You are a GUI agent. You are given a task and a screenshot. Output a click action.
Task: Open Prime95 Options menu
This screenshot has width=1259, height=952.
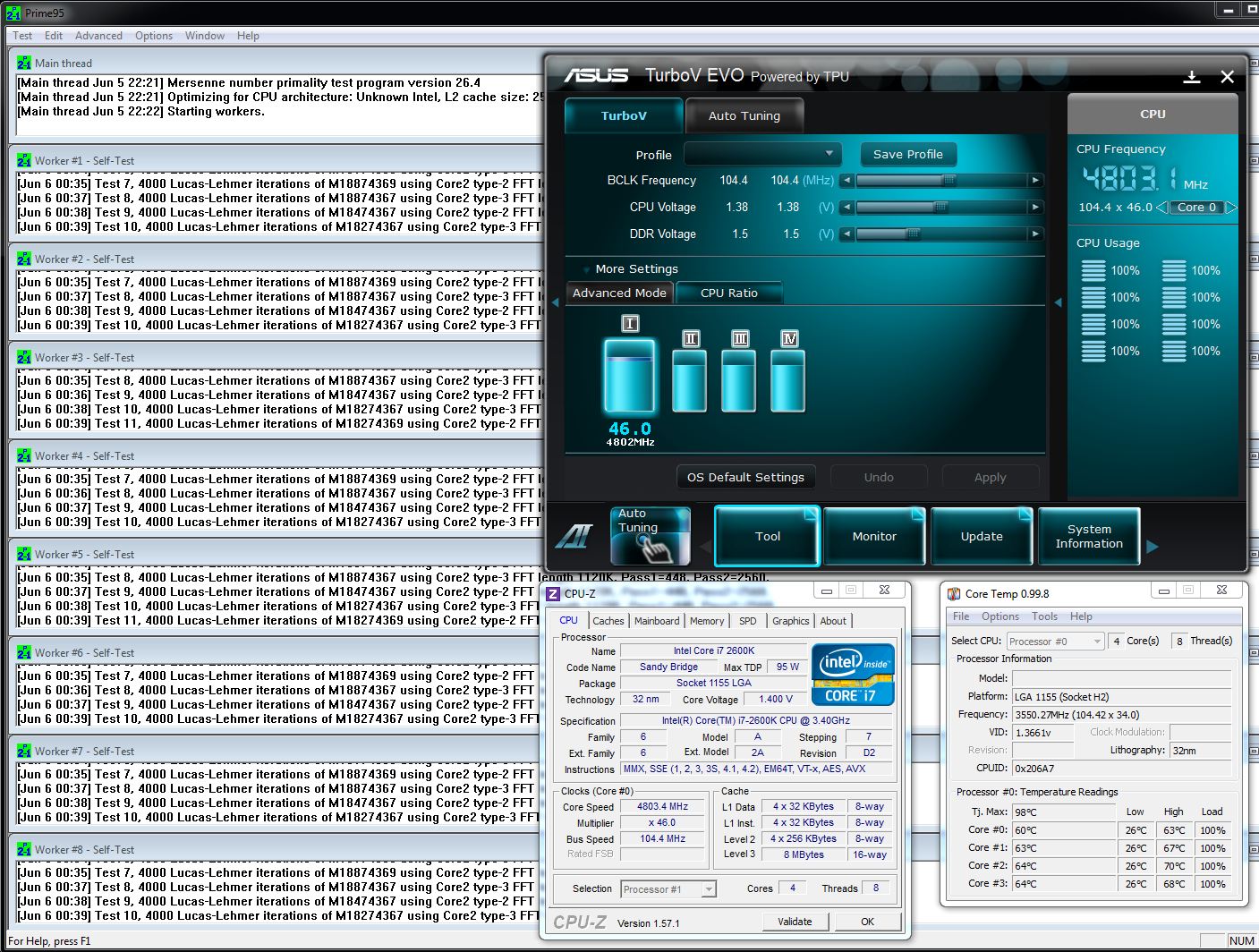154,36
